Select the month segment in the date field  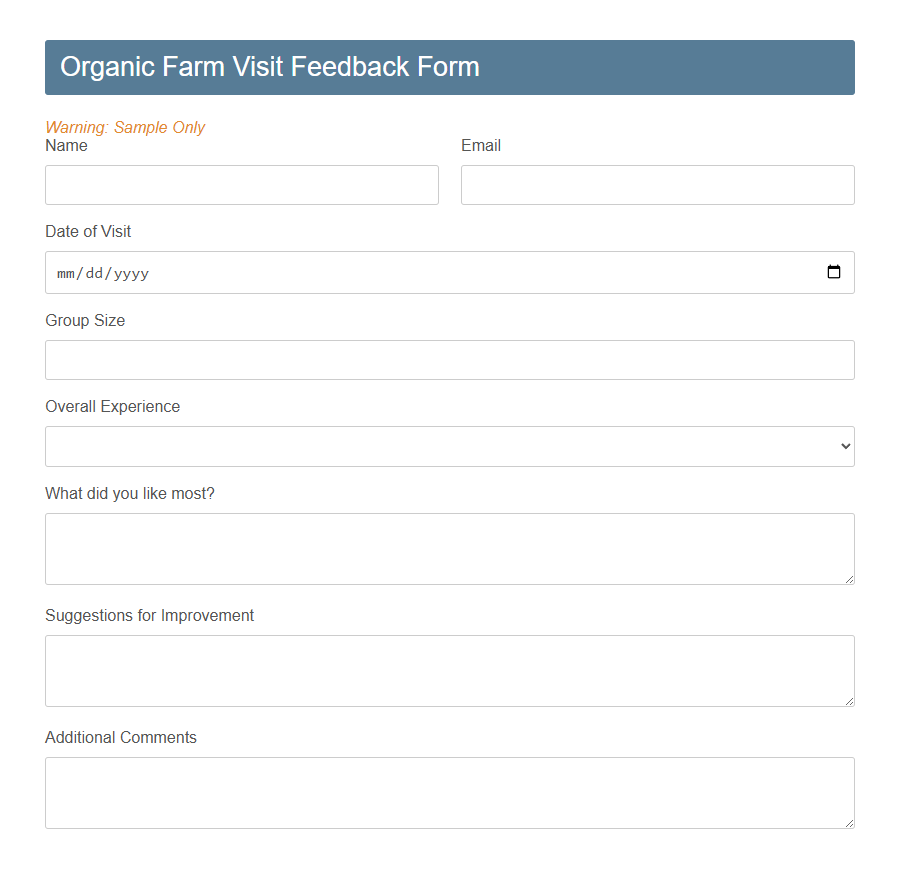point(66,272)
